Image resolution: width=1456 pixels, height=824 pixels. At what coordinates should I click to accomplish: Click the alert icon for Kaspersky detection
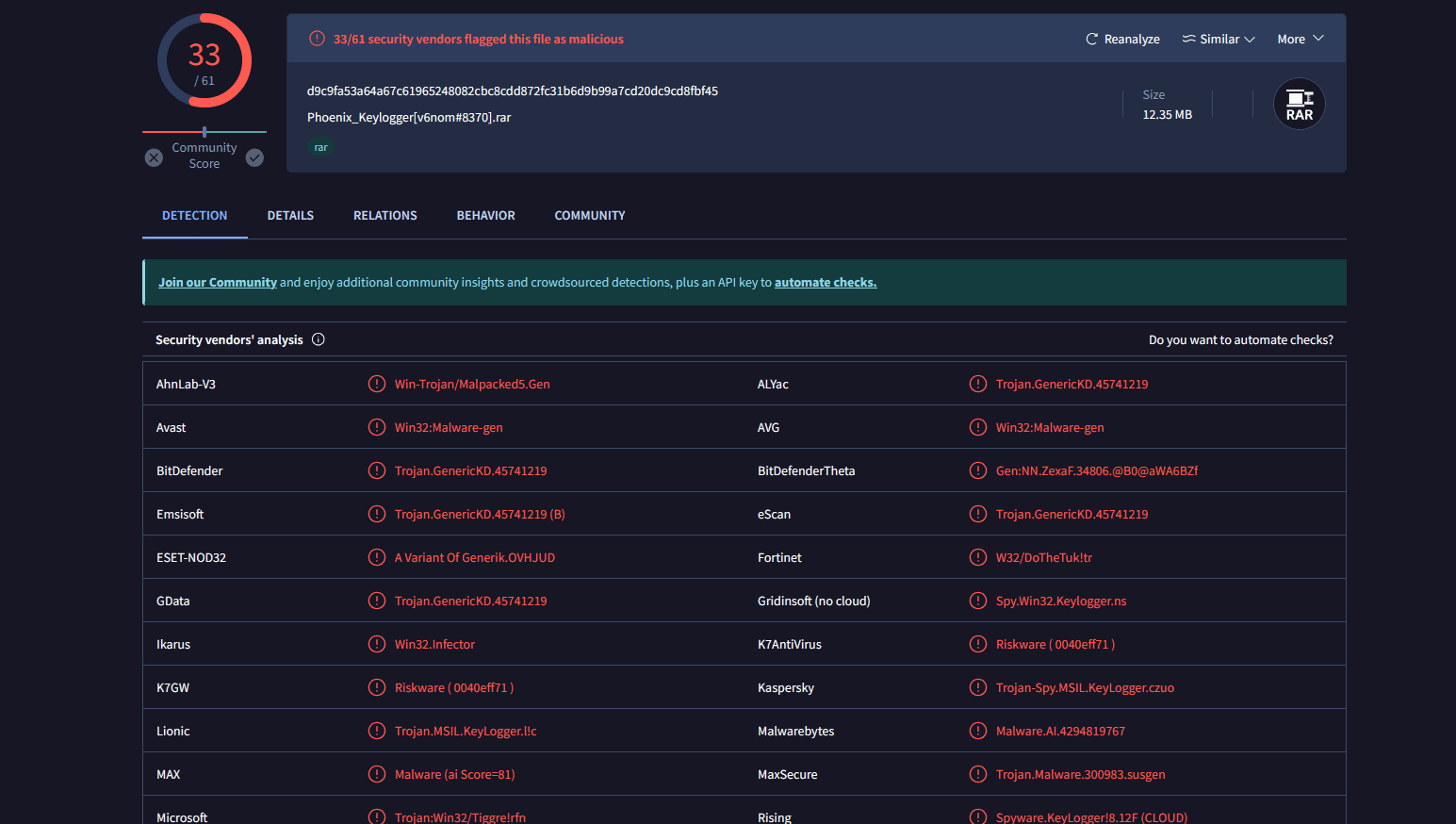coord(978,687)
